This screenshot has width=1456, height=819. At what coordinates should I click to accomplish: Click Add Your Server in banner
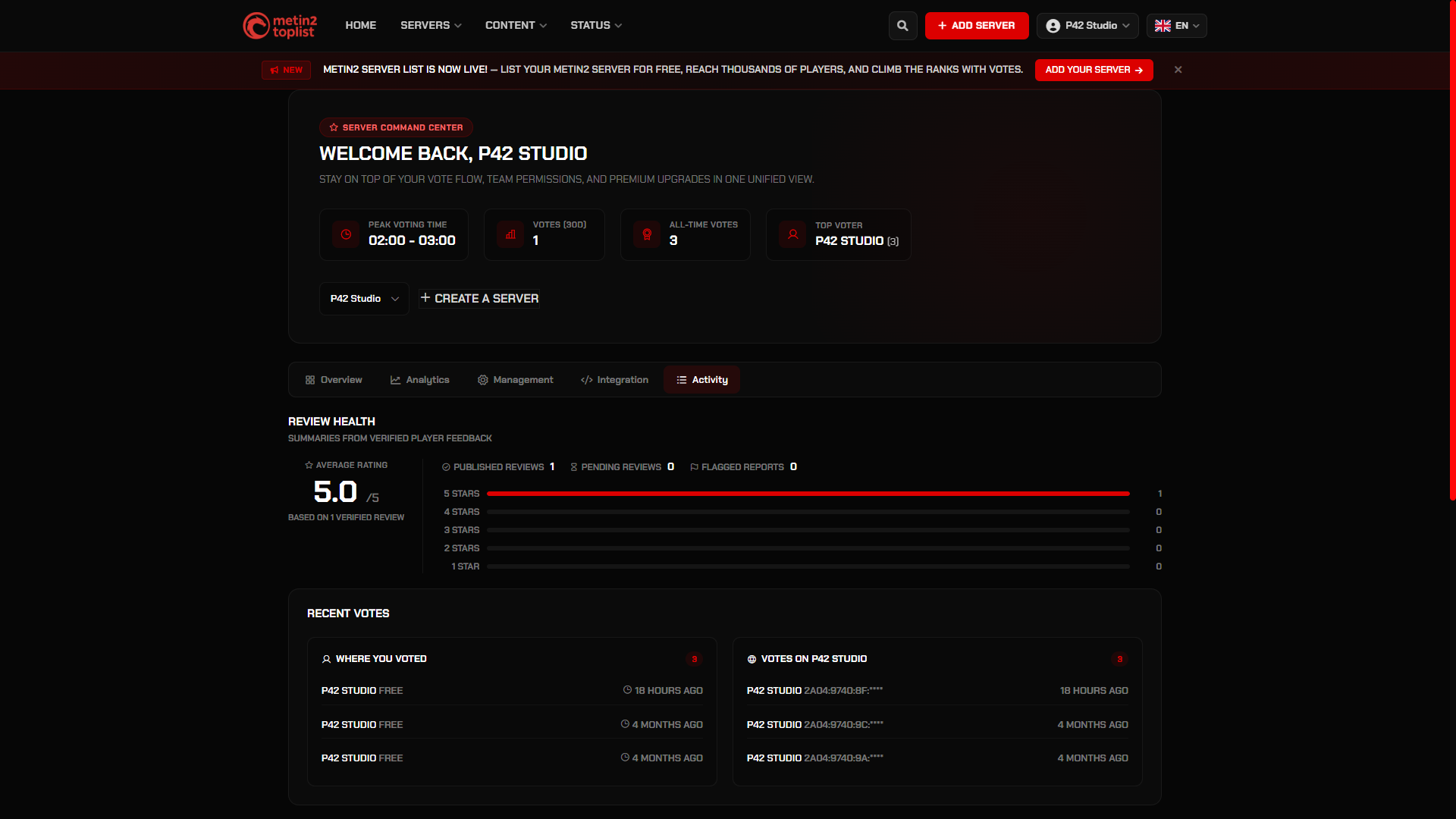(1094, 70)
